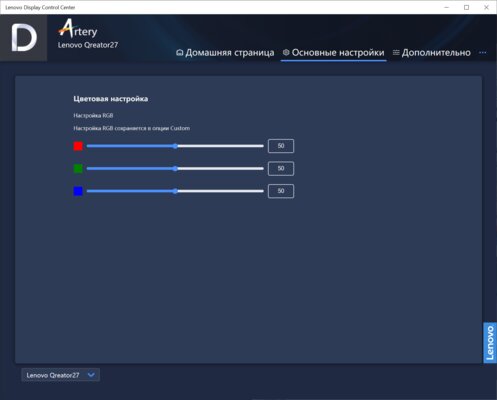Click the red channel slider track

pyautogui.click(x=175, y=146)
